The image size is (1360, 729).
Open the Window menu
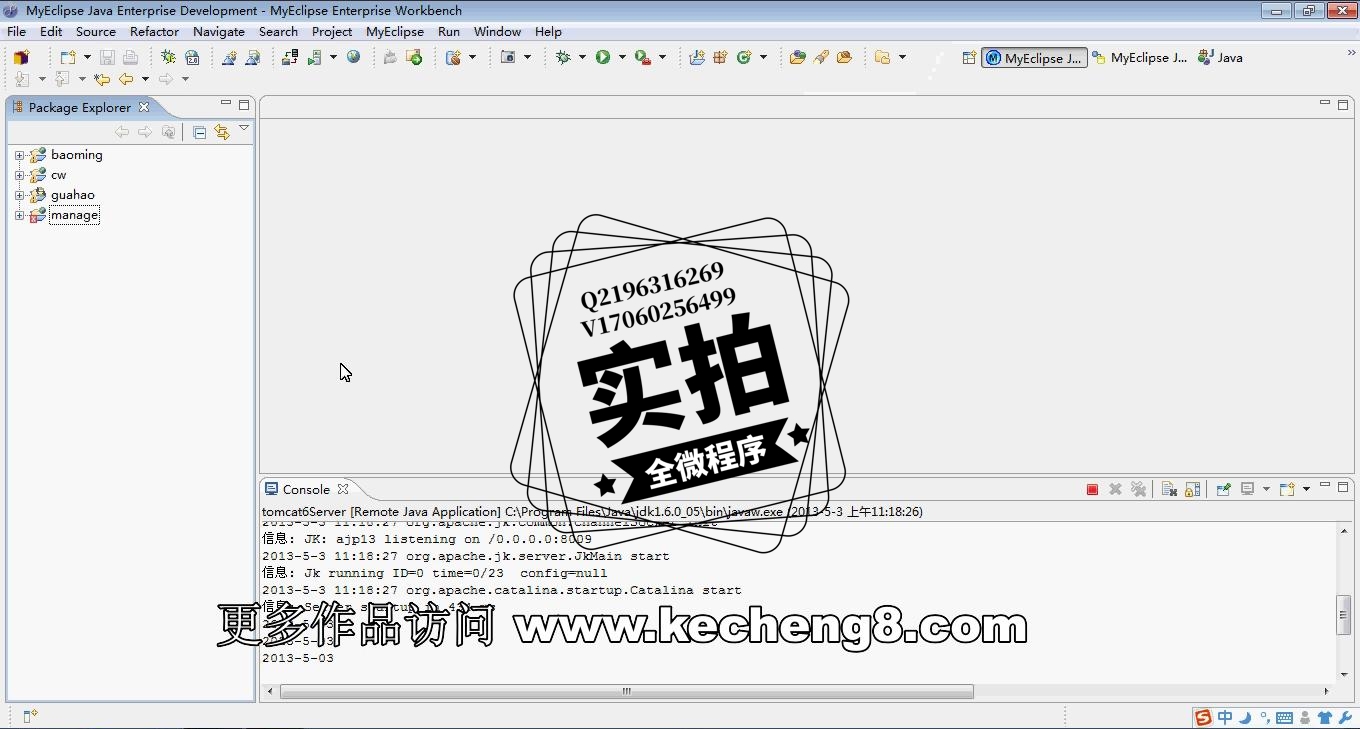coord(497,31)
